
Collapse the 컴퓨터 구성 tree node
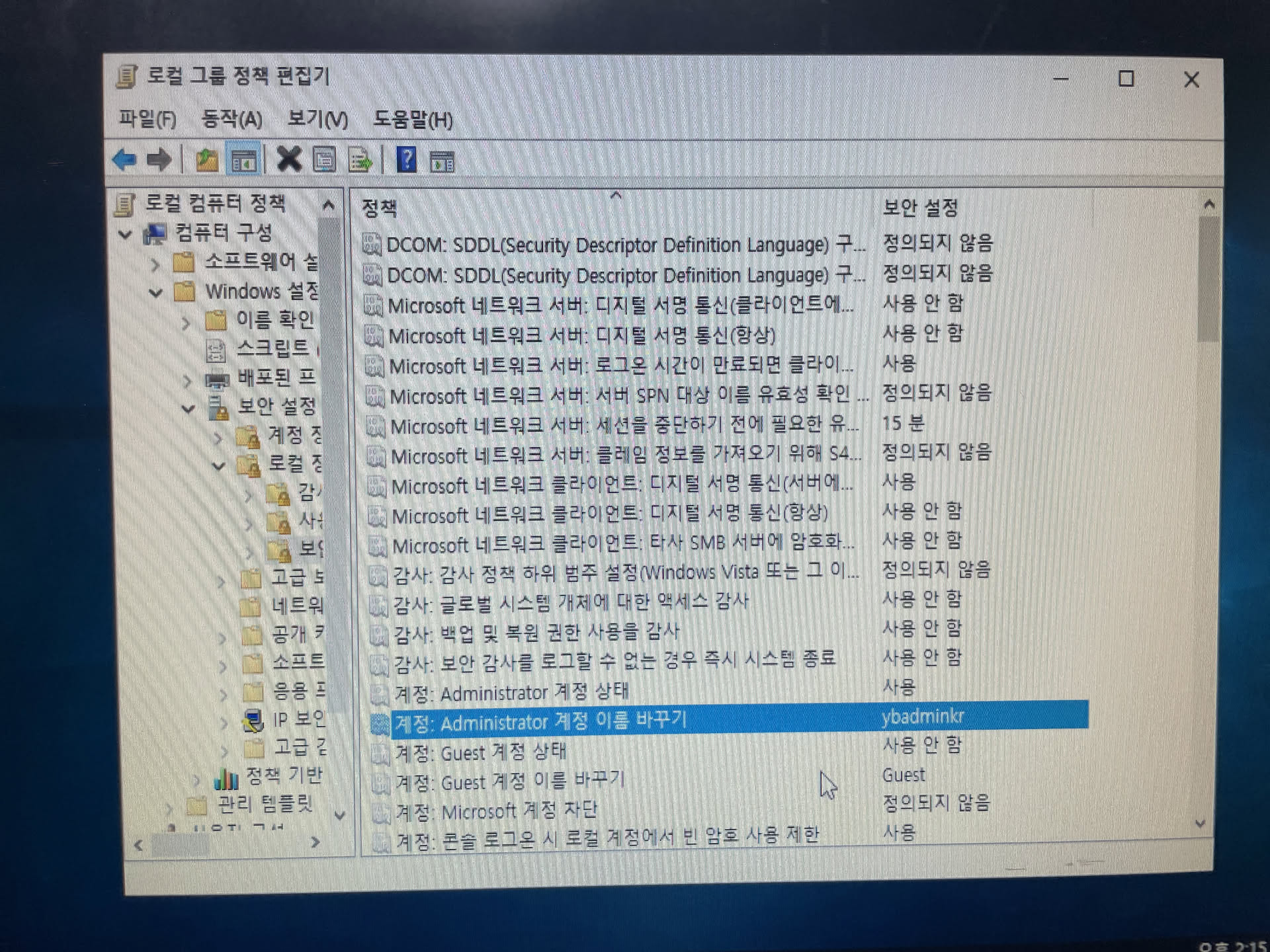(125, 234)
